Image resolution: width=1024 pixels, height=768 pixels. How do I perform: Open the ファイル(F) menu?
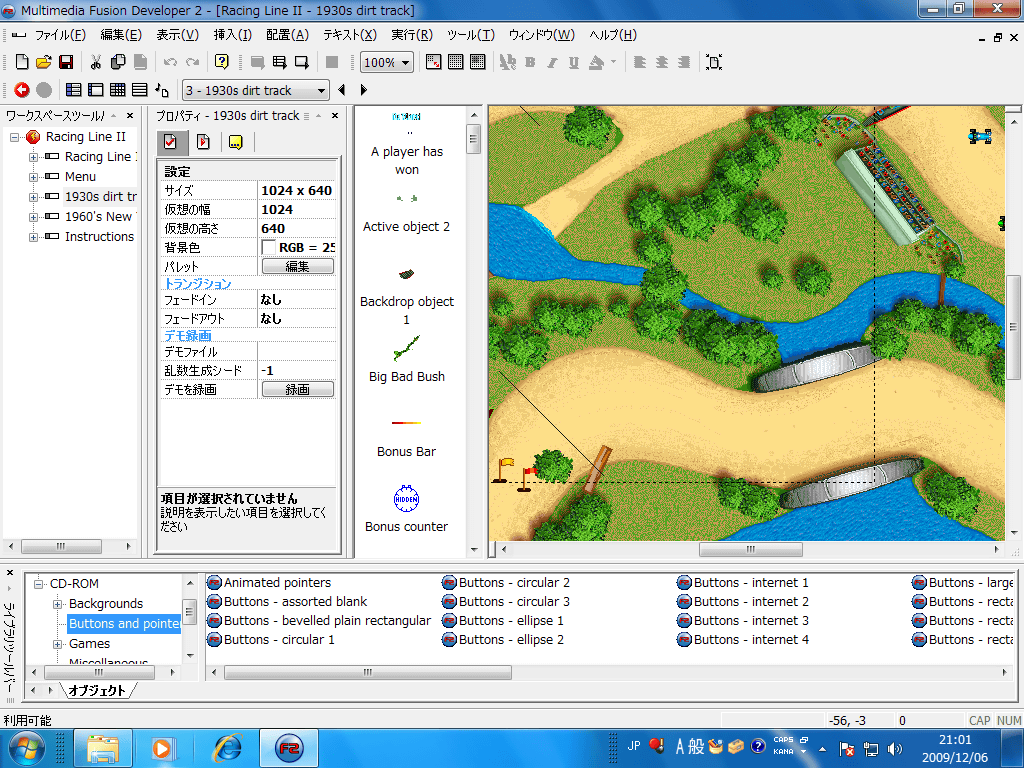tap(60, 35)
